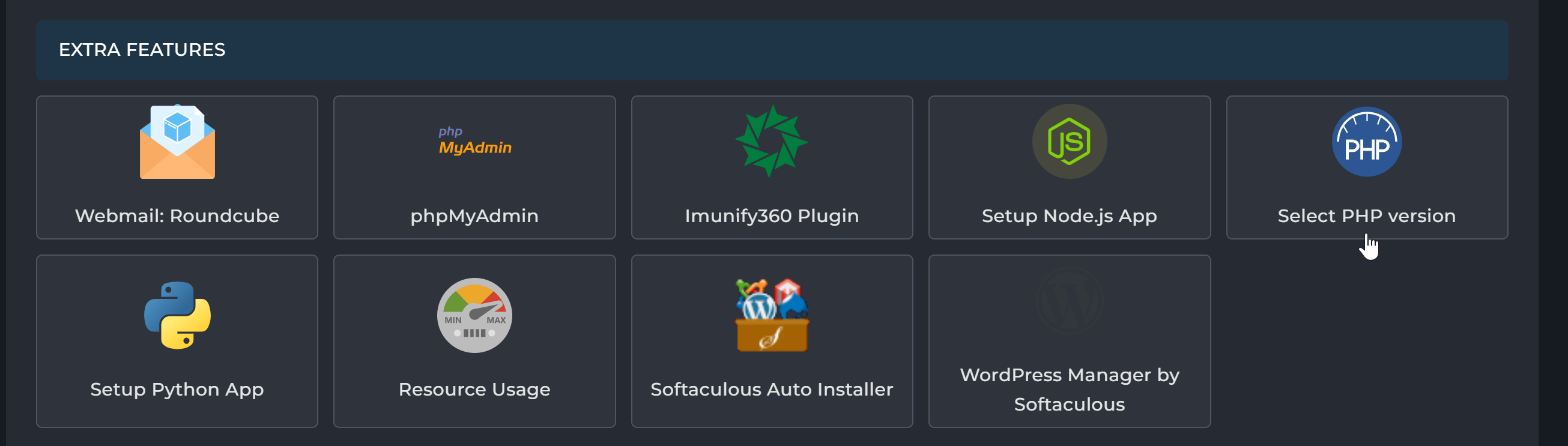Click the "EXTRA FEATURES" section header
This screenshot has height=446, width=1568.
click(x=142, y=50)
